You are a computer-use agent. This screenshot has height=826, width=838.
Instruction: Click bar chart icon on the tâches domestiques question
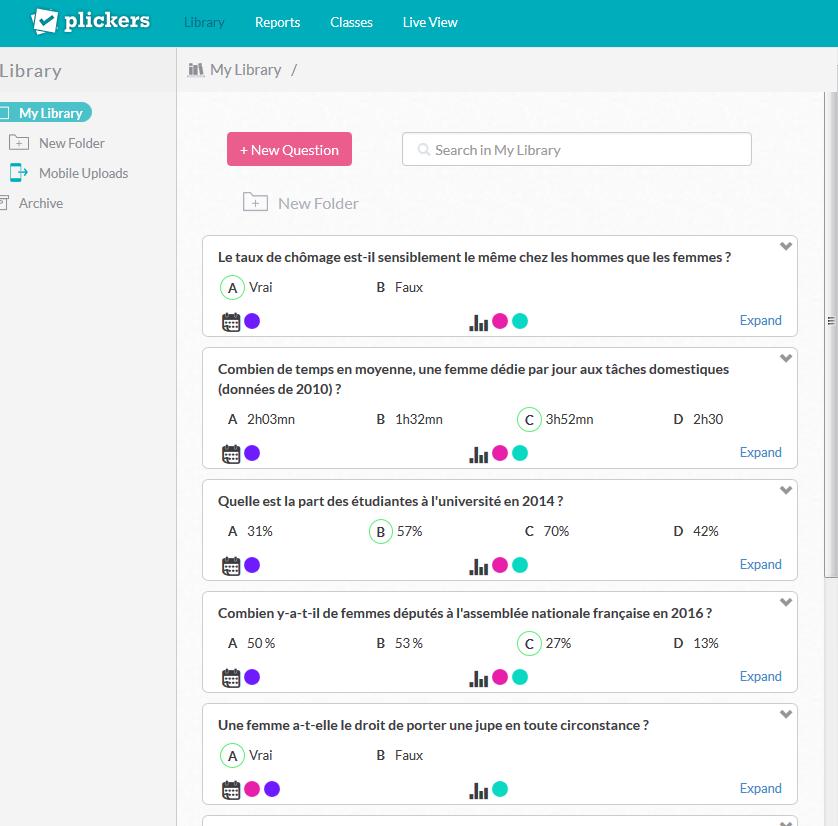[x=479, y=454]
